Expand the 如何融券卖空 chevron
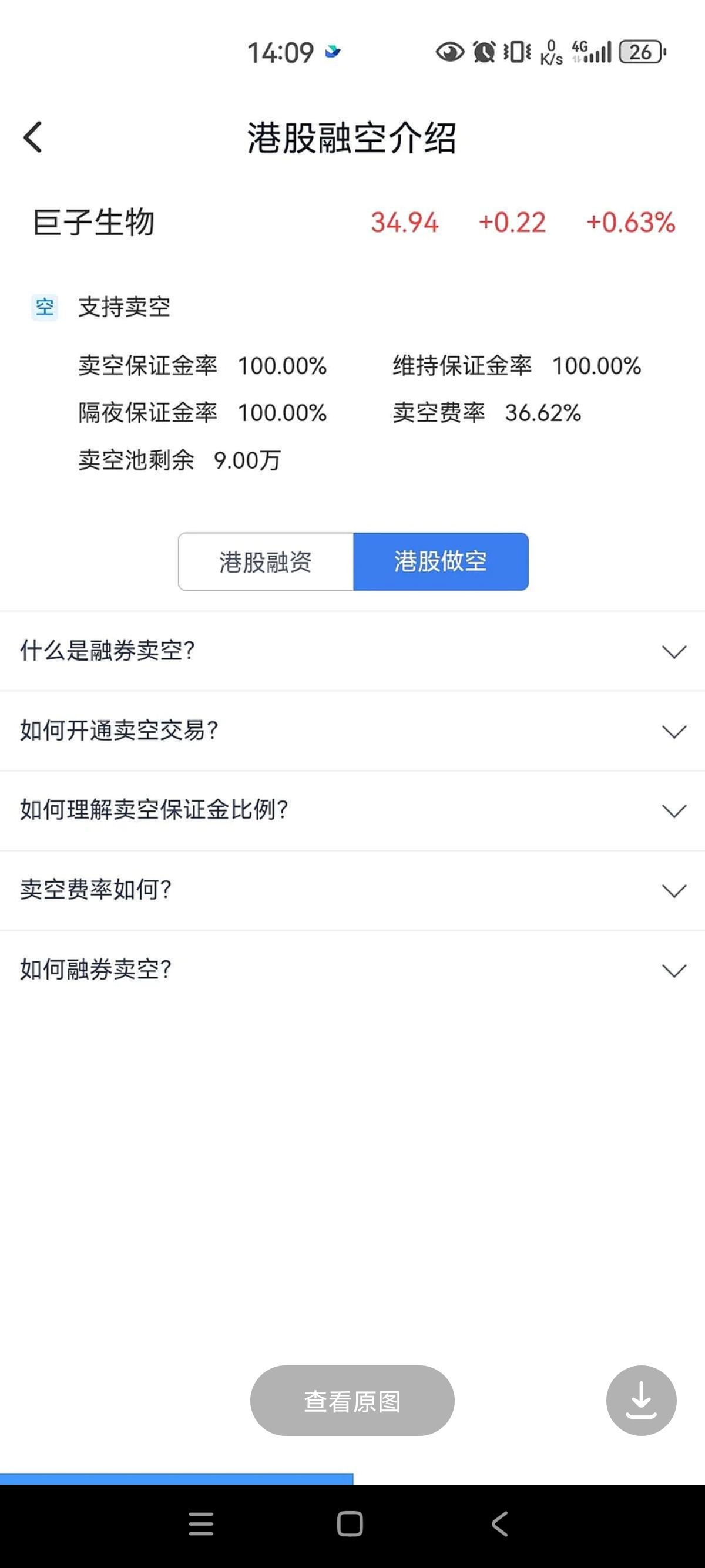705x1568 pixels. point(674,970)
